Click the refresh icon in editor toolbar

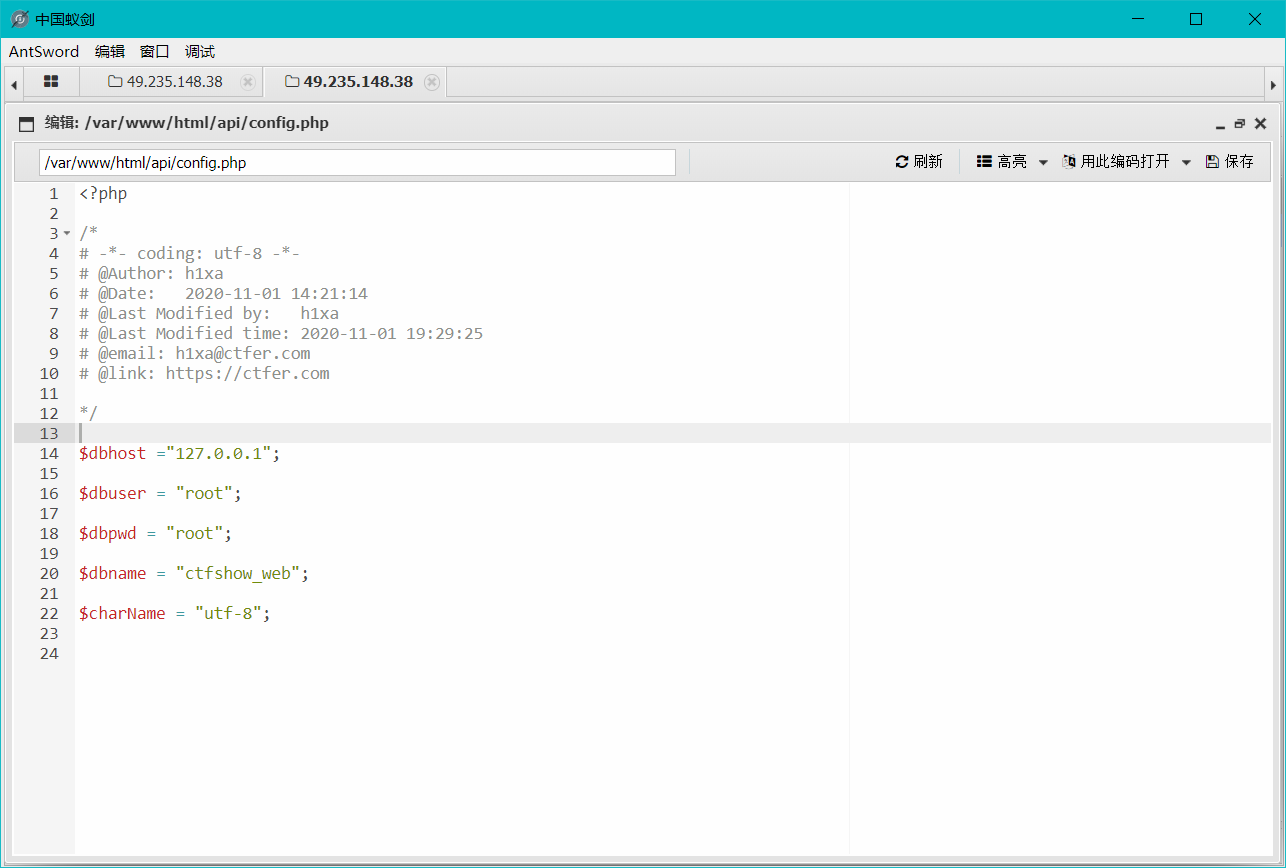click(901, 162)
